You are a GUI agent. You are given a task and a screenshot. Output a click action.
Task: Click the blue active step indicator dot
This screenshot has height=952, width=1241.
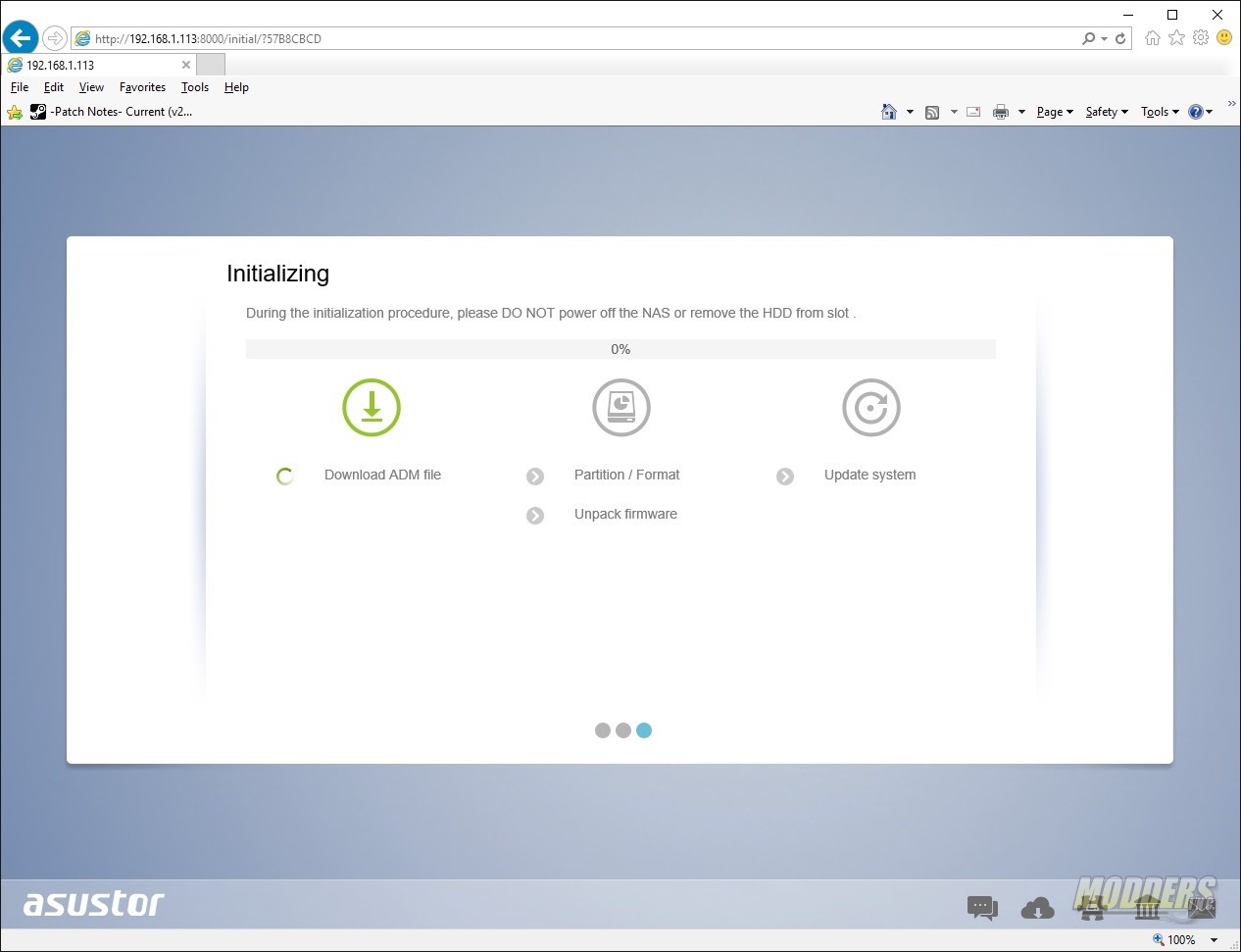point(644,730)
